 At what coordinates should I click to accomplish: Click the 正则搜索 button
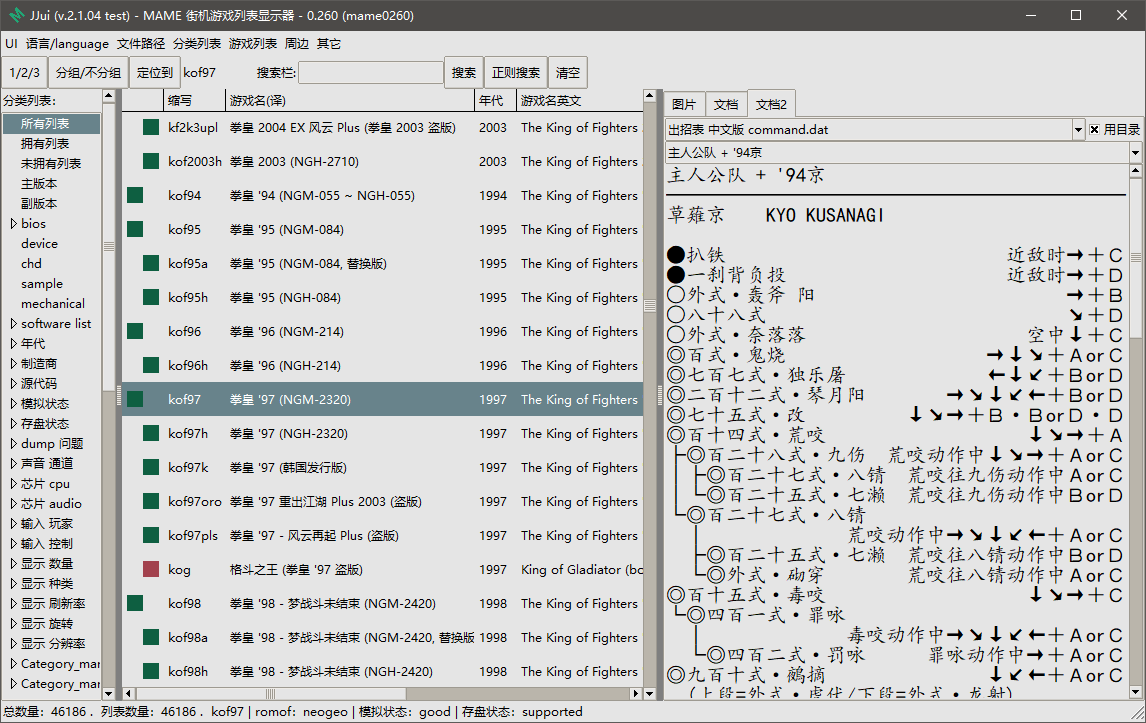516,72
